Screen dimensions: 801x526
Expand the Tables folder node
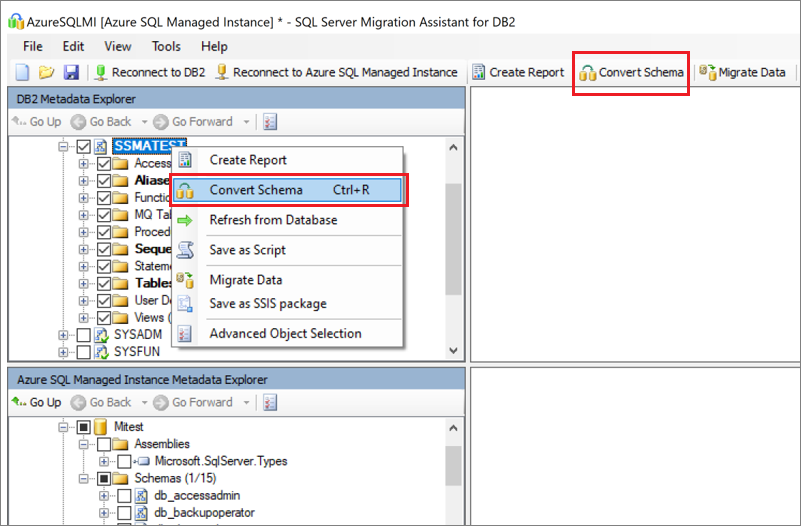(x=83, y=283)
